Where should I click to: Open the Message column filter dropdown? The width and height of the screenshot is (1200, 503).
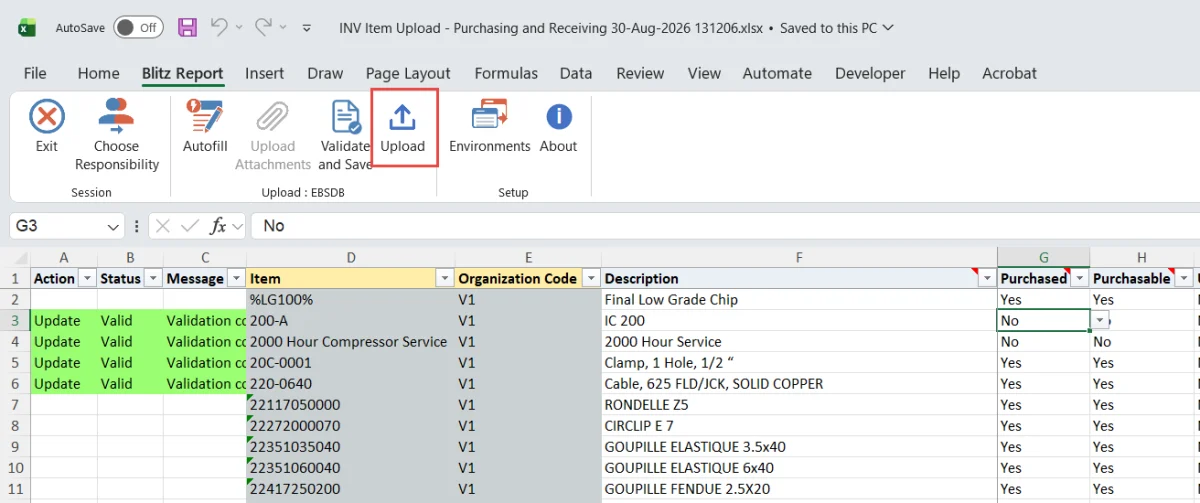tap(236, 278)
